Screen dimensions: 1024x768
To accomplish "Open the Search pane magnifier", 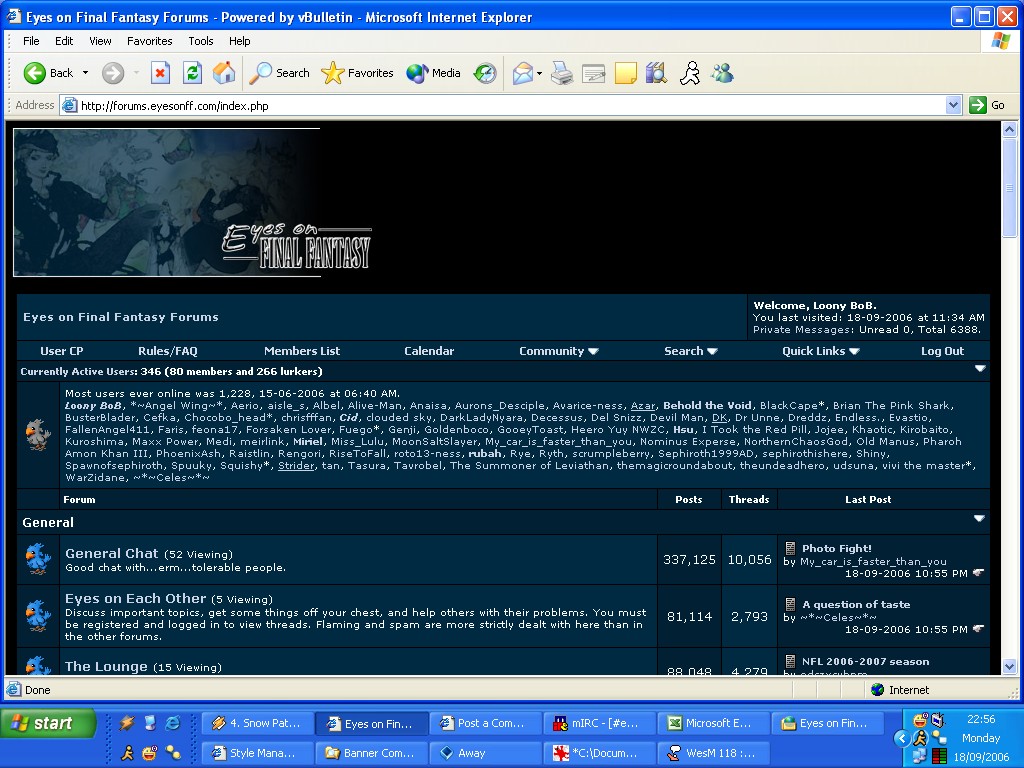I will tap(280, 73).
